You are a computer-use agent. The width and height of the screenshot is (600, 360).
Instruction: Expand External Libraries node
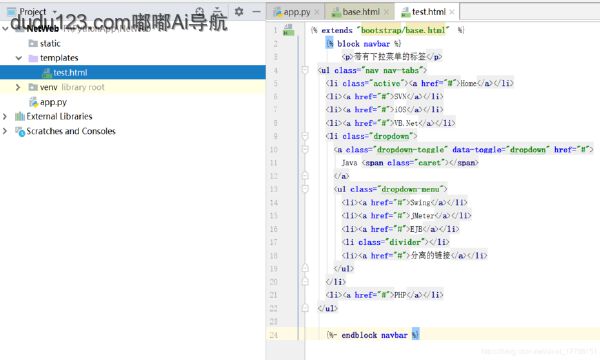5,116
